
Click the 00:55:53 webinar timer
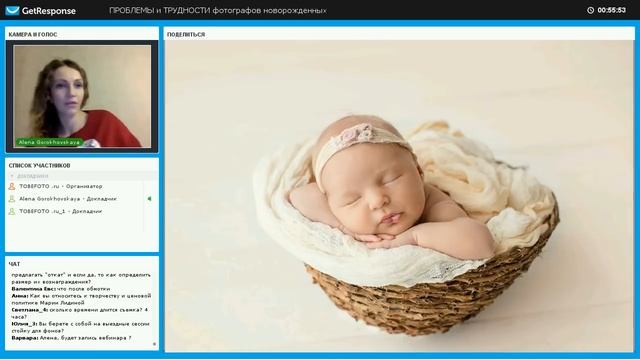click(611, 10)
